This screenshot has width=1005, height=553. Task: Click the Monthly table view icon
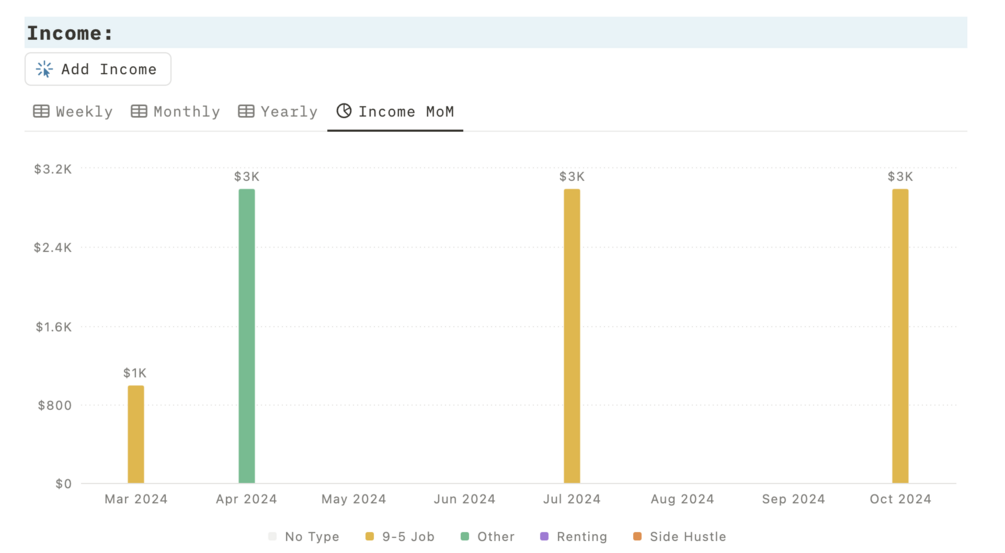click(x=139, y=111)
